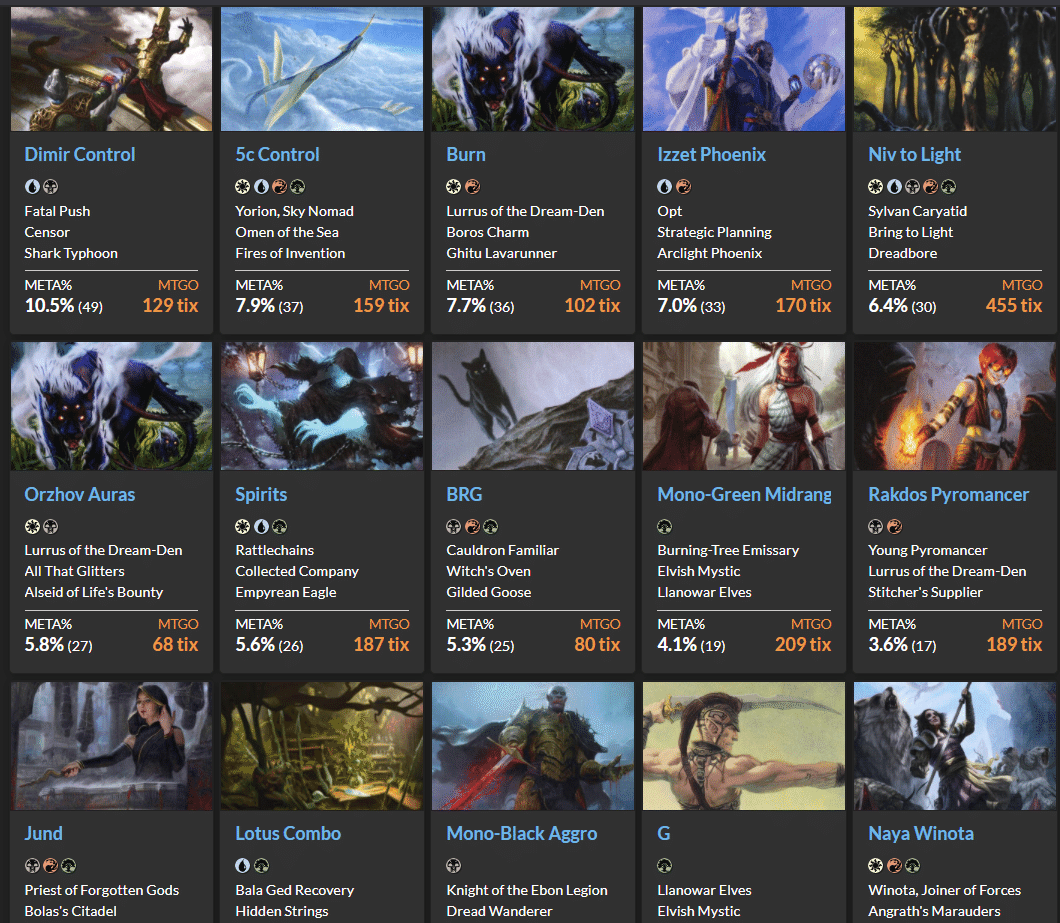The image size is (1060, 923).
Task: Click the Spirits deck card artwork
Action: (322, 406)
